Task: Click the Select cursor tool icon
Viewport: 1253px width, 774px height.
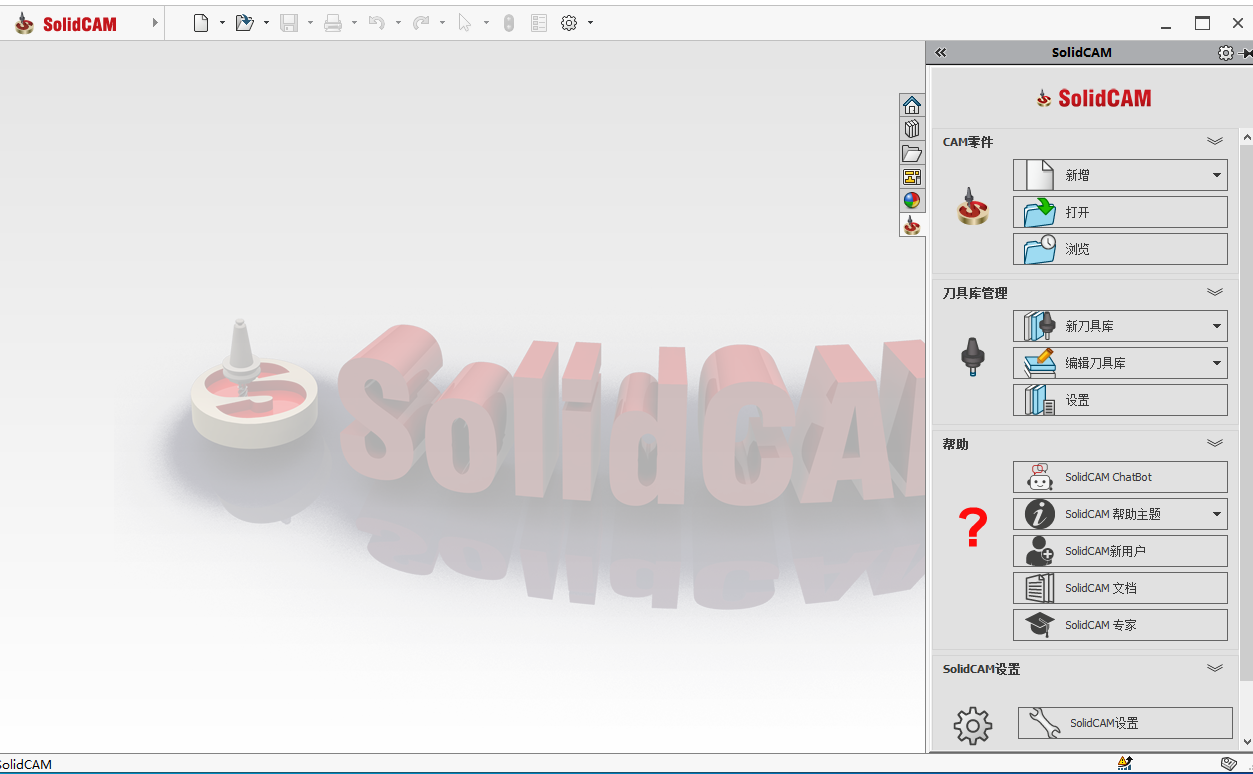Action: tap(465, 23)
